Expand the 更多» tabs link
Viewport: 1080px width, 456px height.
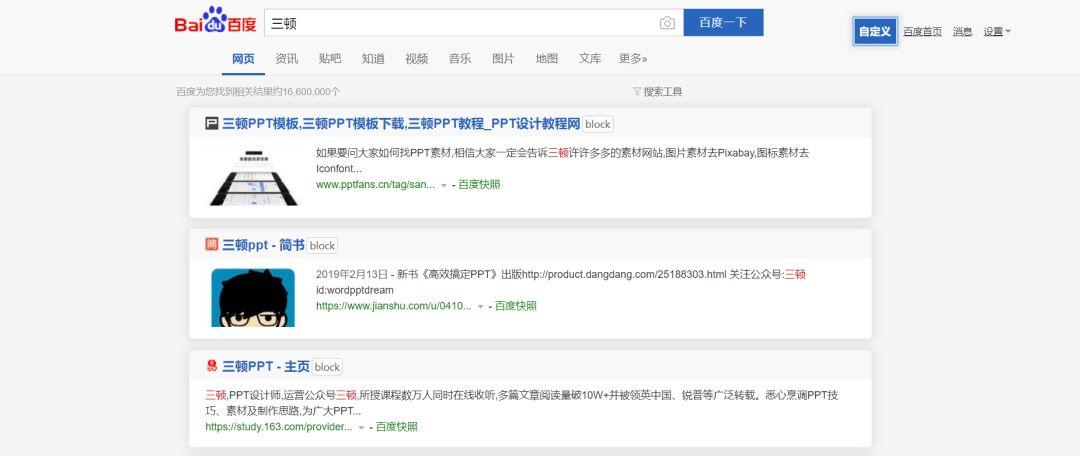tap(633, 59)
